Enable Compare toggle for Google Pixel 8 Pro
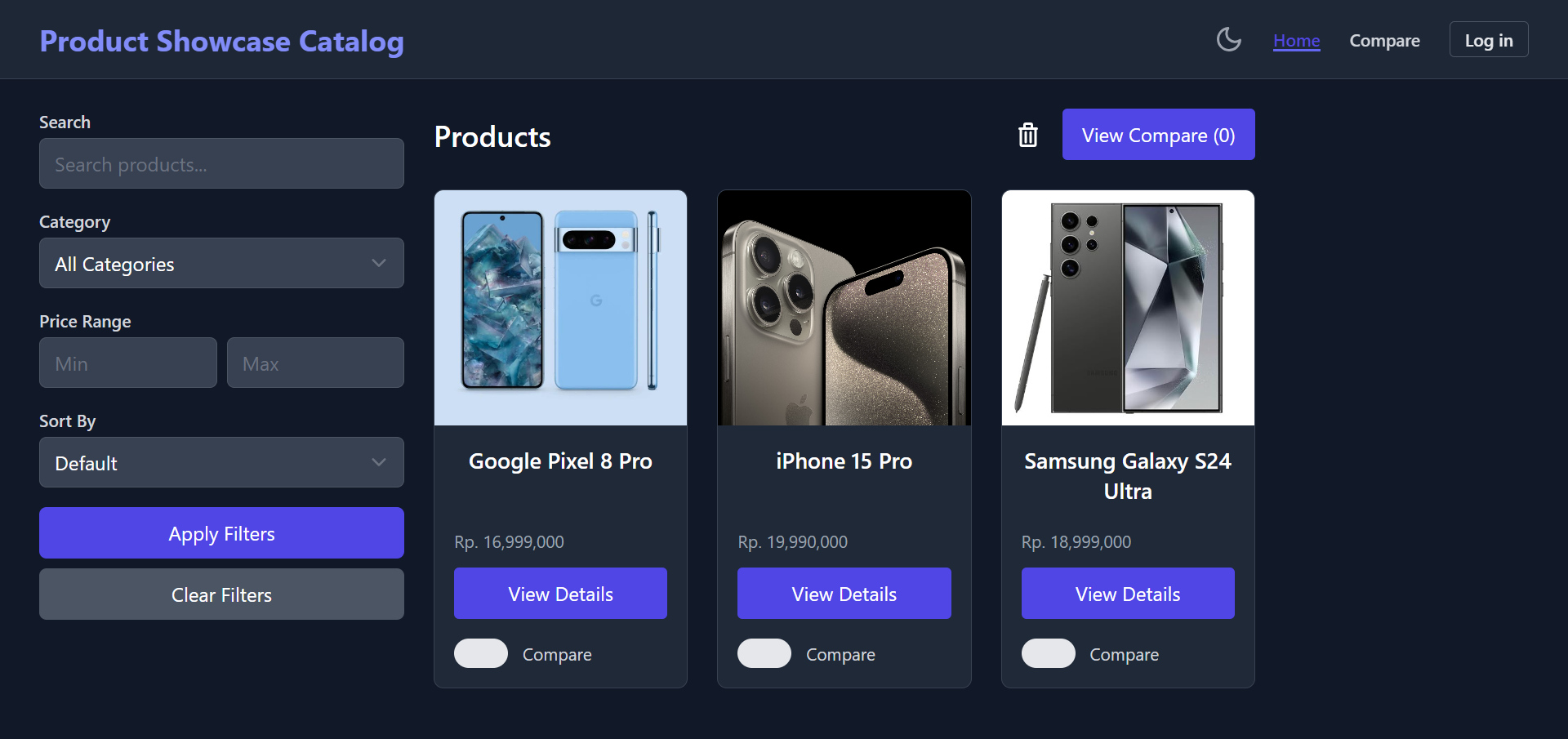 click(x=480, y=653)
